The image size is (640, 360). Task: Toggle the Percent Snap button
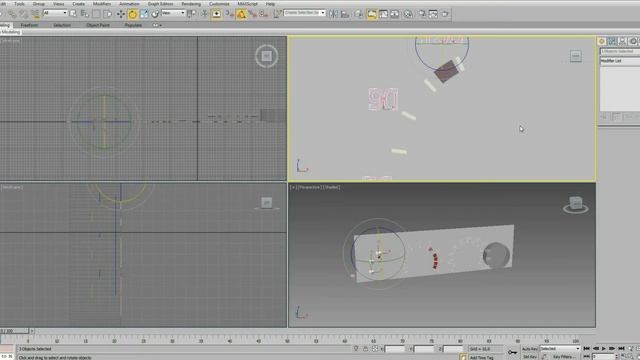(x=253, y=14)
